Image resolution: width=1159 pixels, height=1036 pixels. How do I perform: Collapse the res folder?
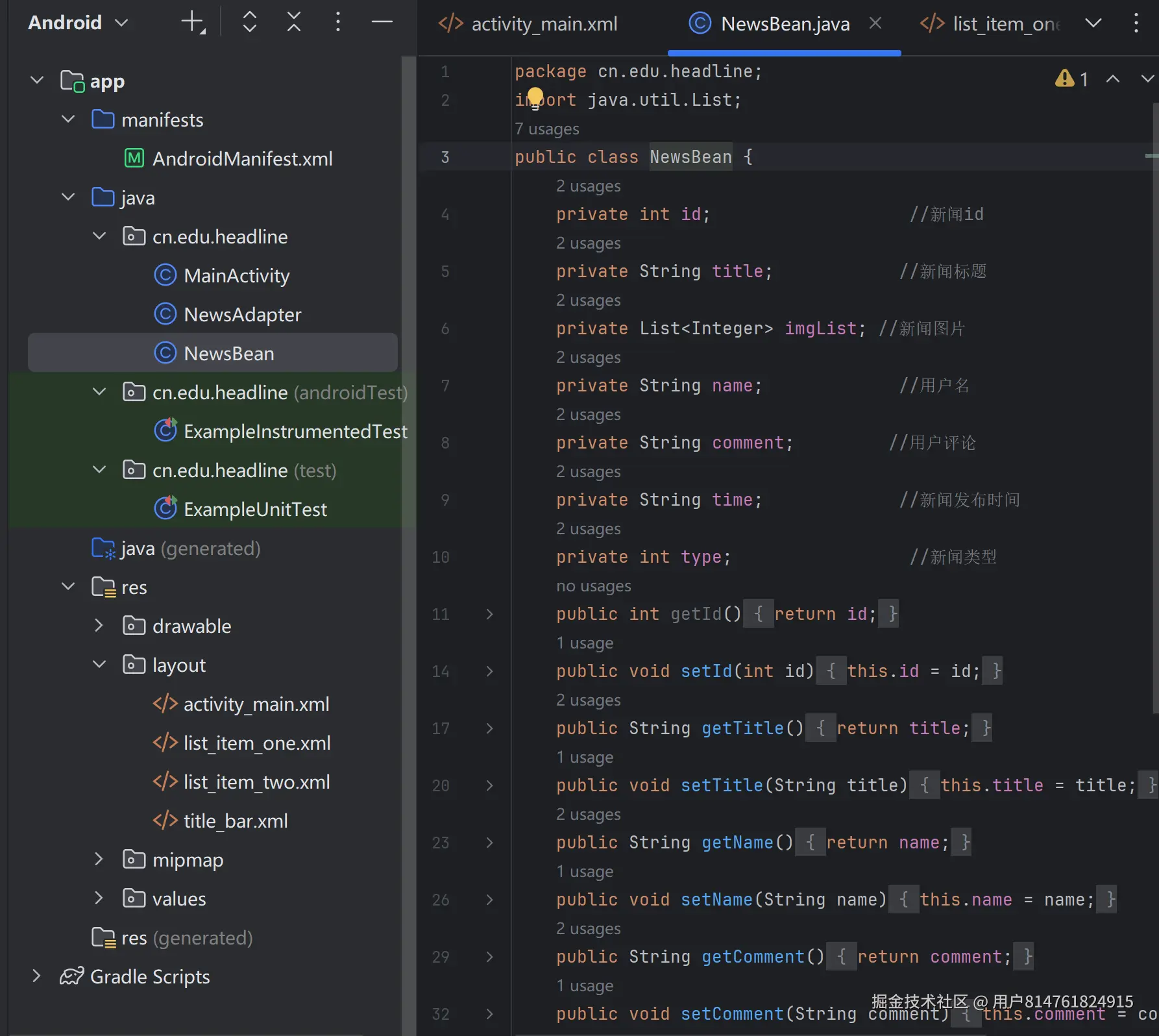(68, 587)
